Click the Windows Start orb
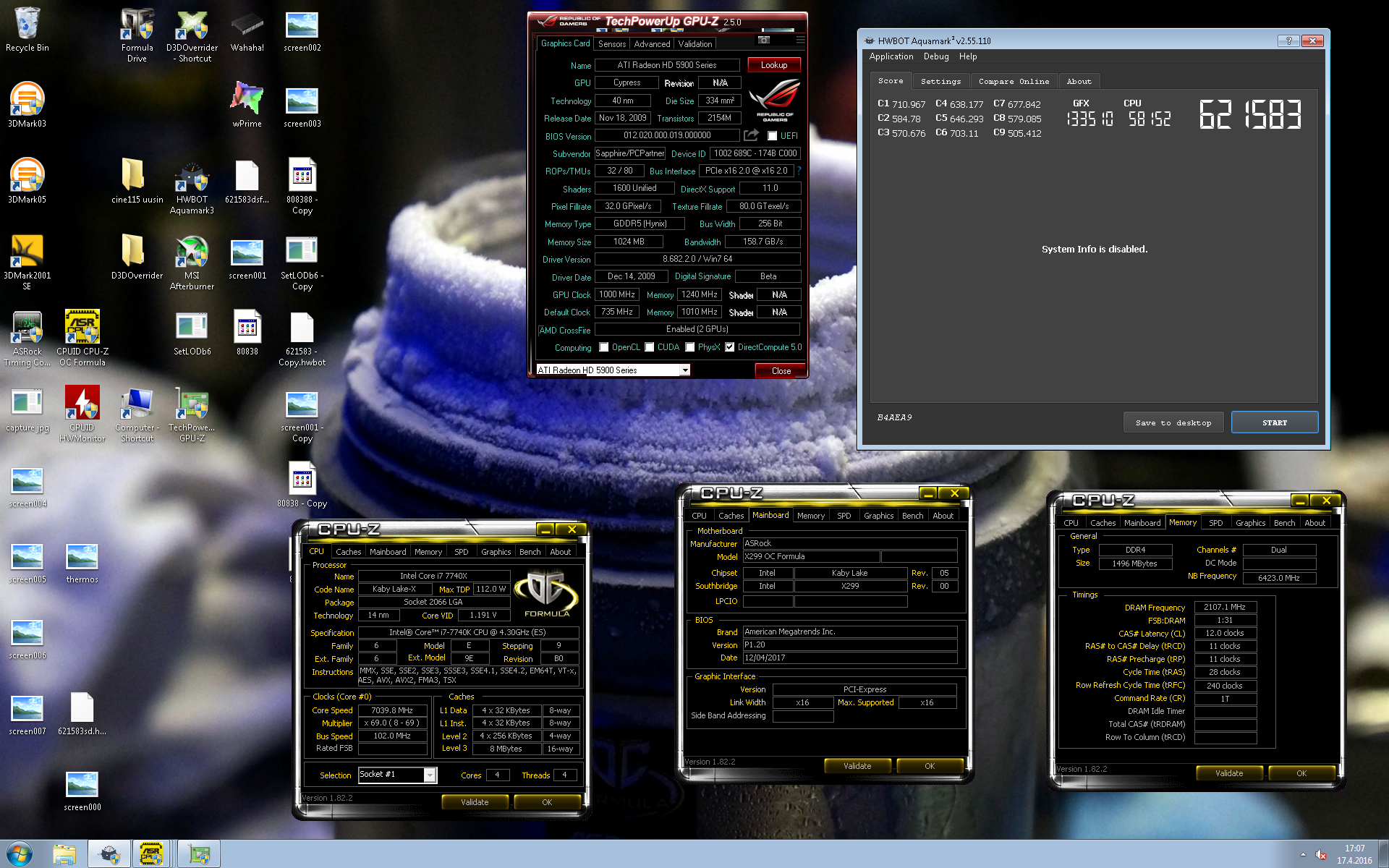Image resolution: width=1389 pixels, height=868 pixels. point(20,854)
